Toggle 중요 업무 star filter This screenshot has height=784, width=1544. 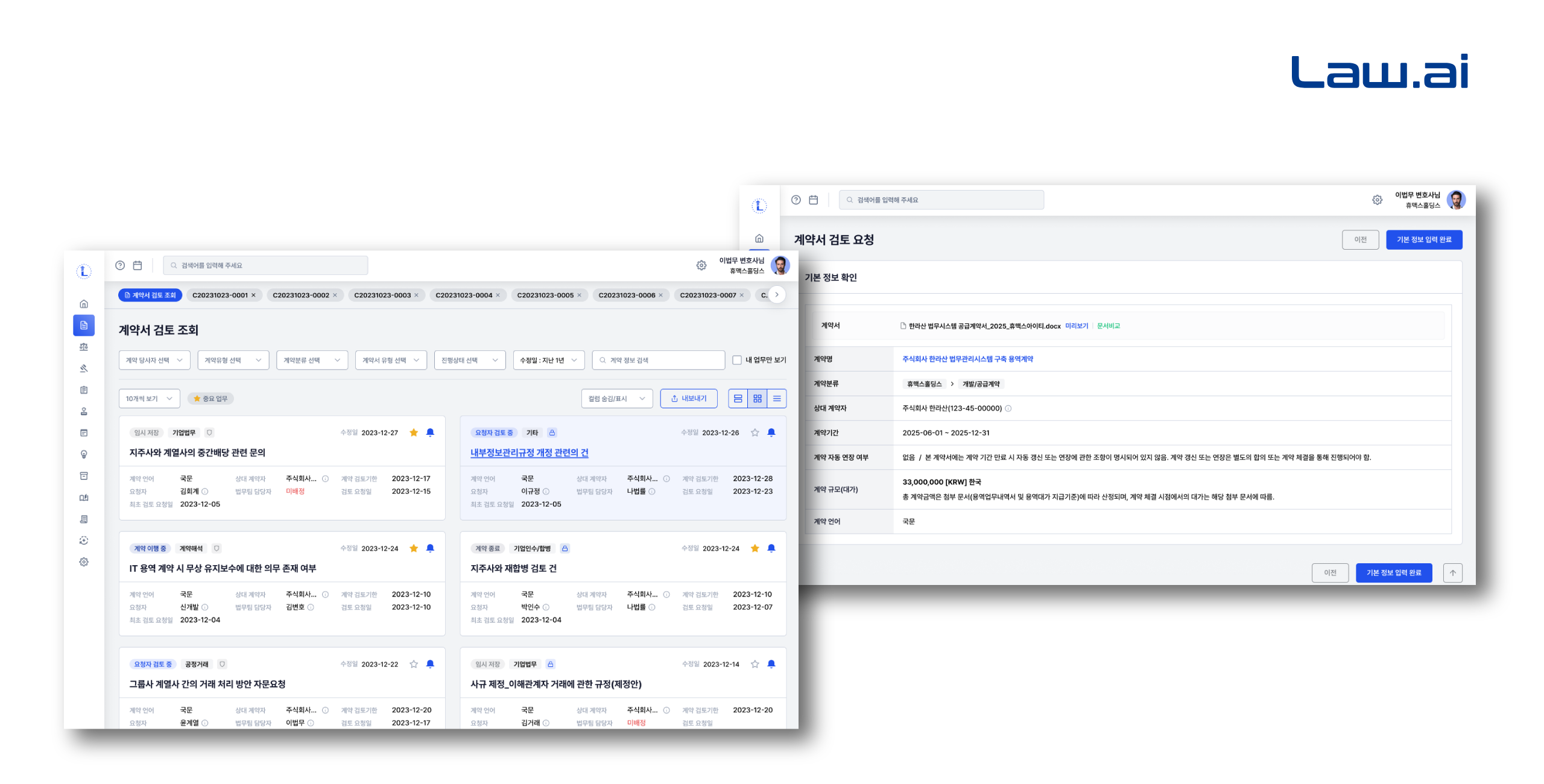[x=210, y=399]
